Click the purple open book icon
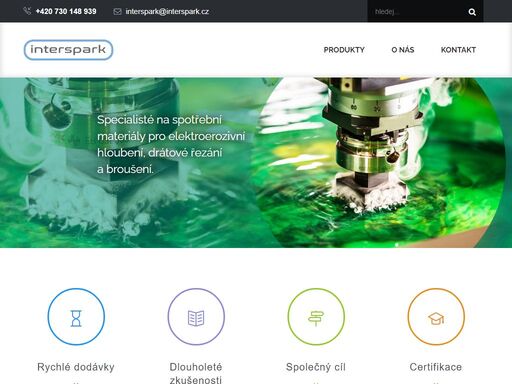The image size is (512, 384). pos(196,318)
